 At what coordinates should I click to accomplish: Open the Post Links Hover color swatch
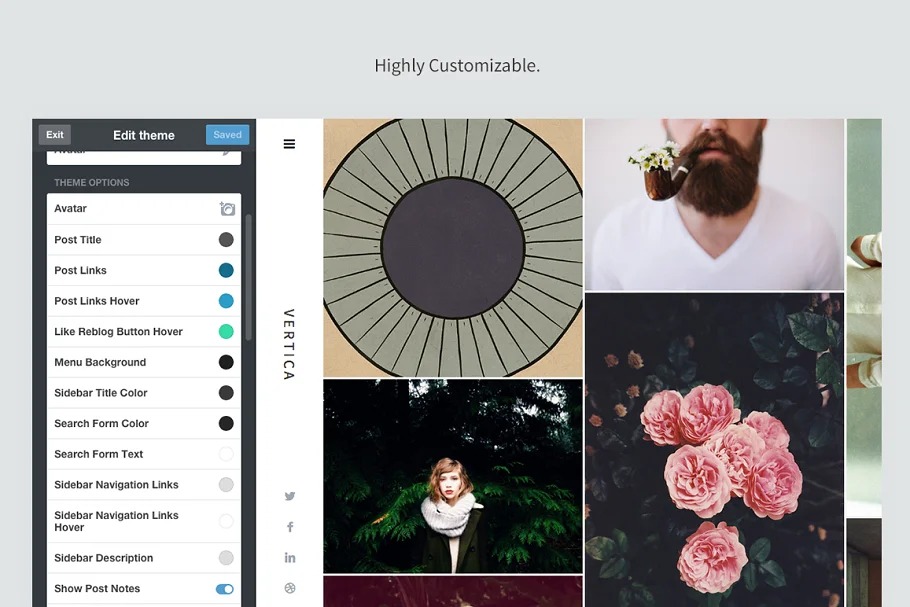(x=226, y=301)
